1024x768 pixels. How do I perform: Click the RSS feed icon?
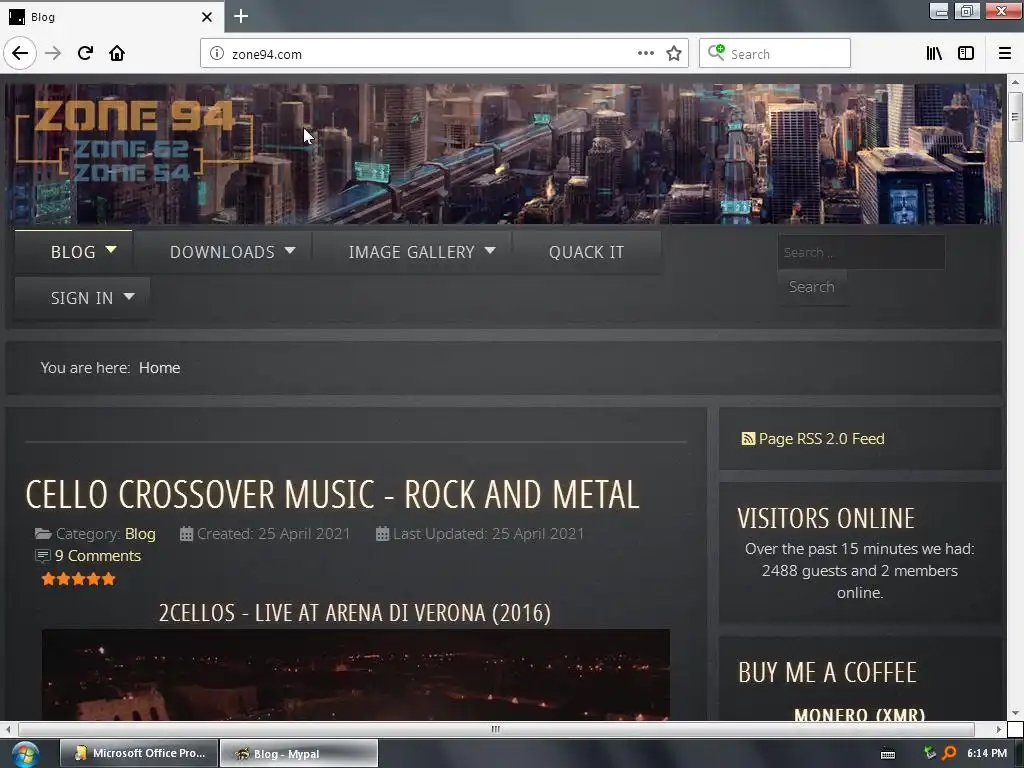[x=748, y=439]
